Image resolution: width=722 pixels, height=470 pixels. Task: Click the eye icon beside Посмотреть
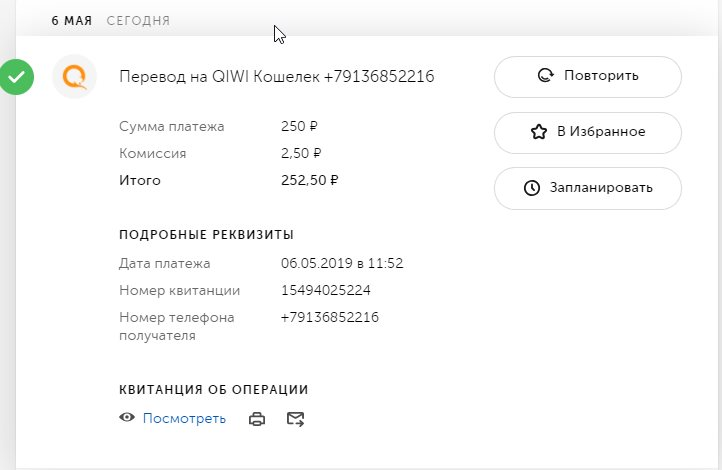[x=127, y=418]
